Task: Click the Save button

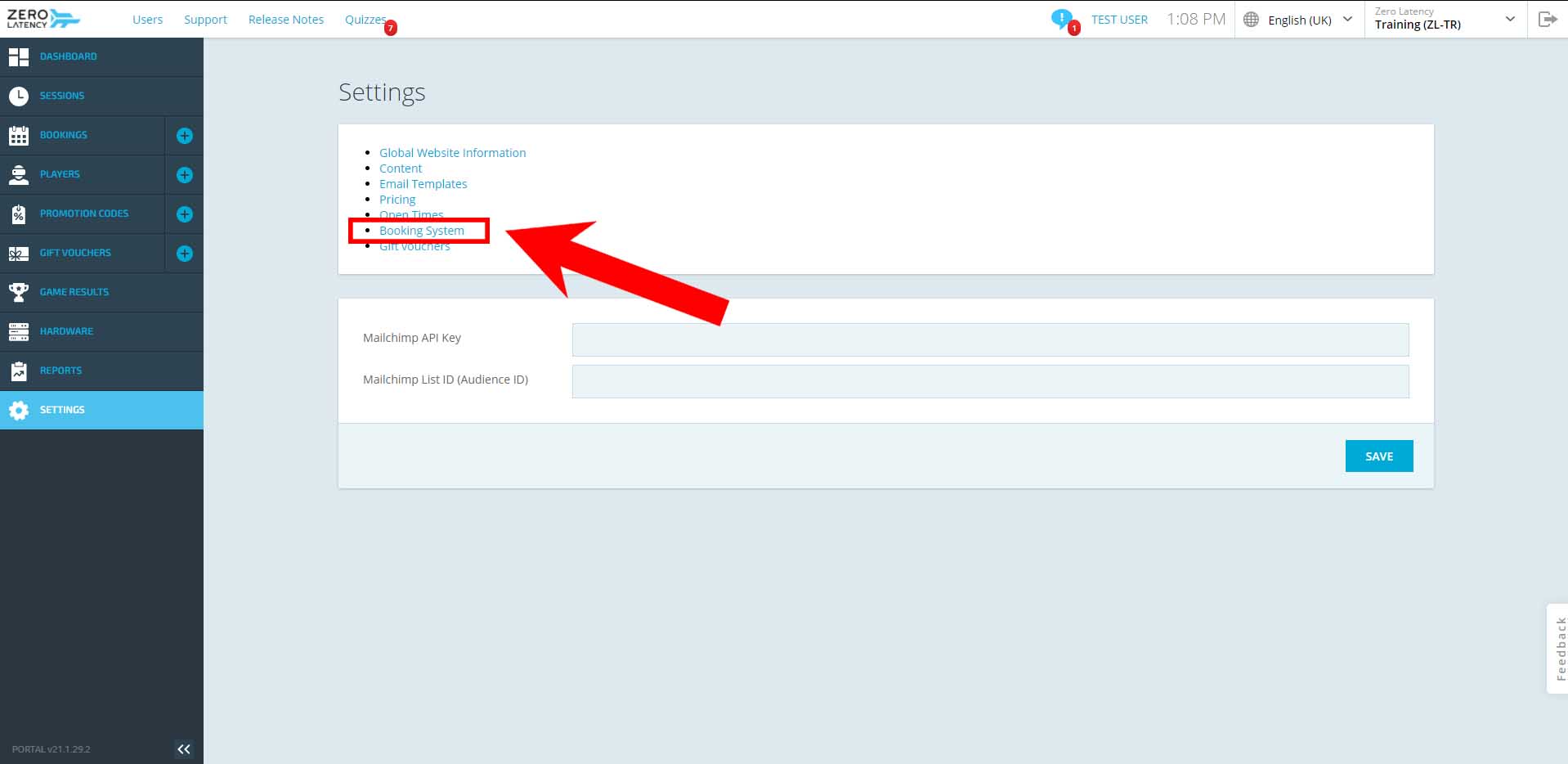Action: point(1379,456)
